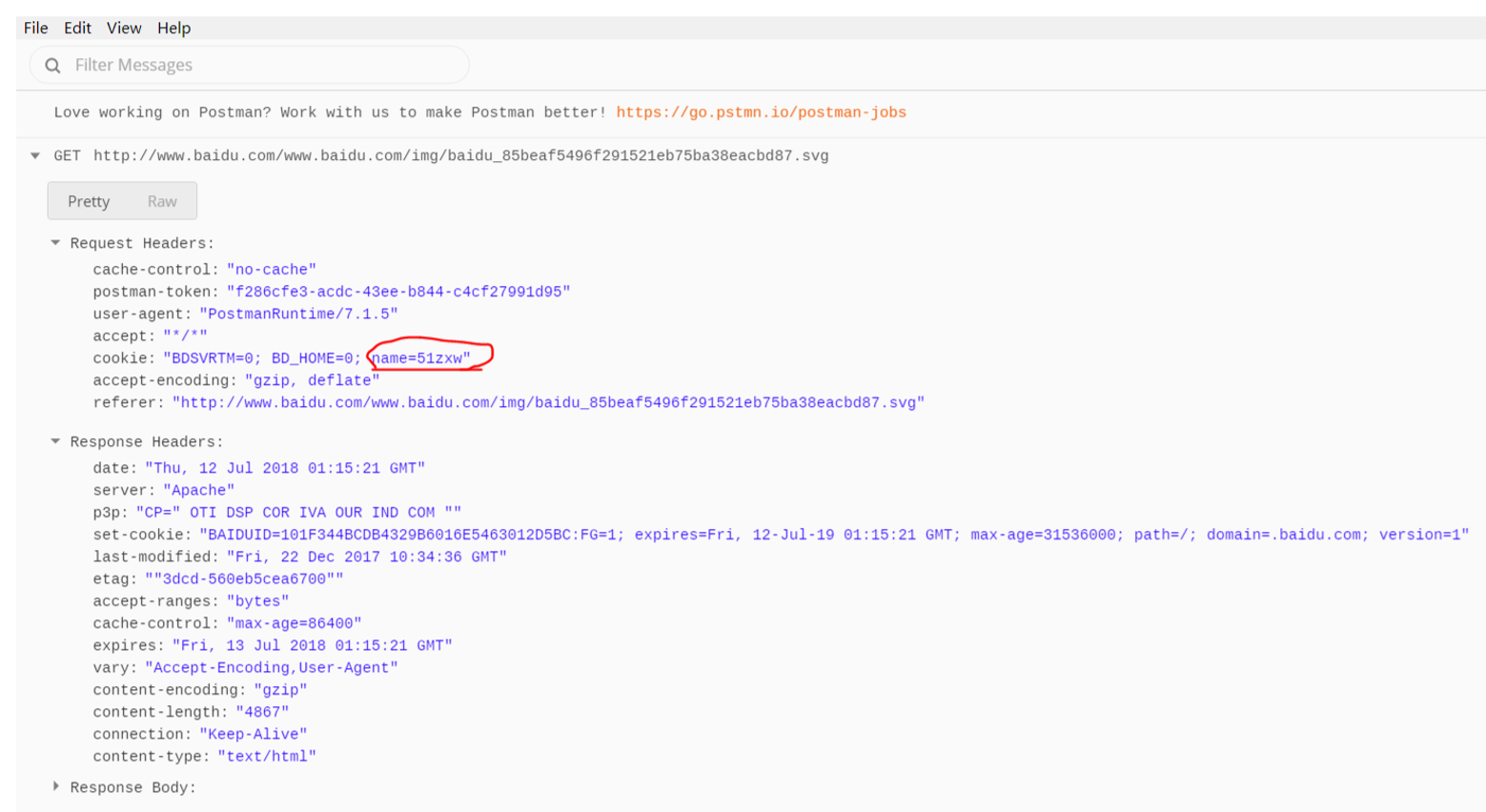
Task: Select the postman-token header value
Action: [x=397, y=292]
